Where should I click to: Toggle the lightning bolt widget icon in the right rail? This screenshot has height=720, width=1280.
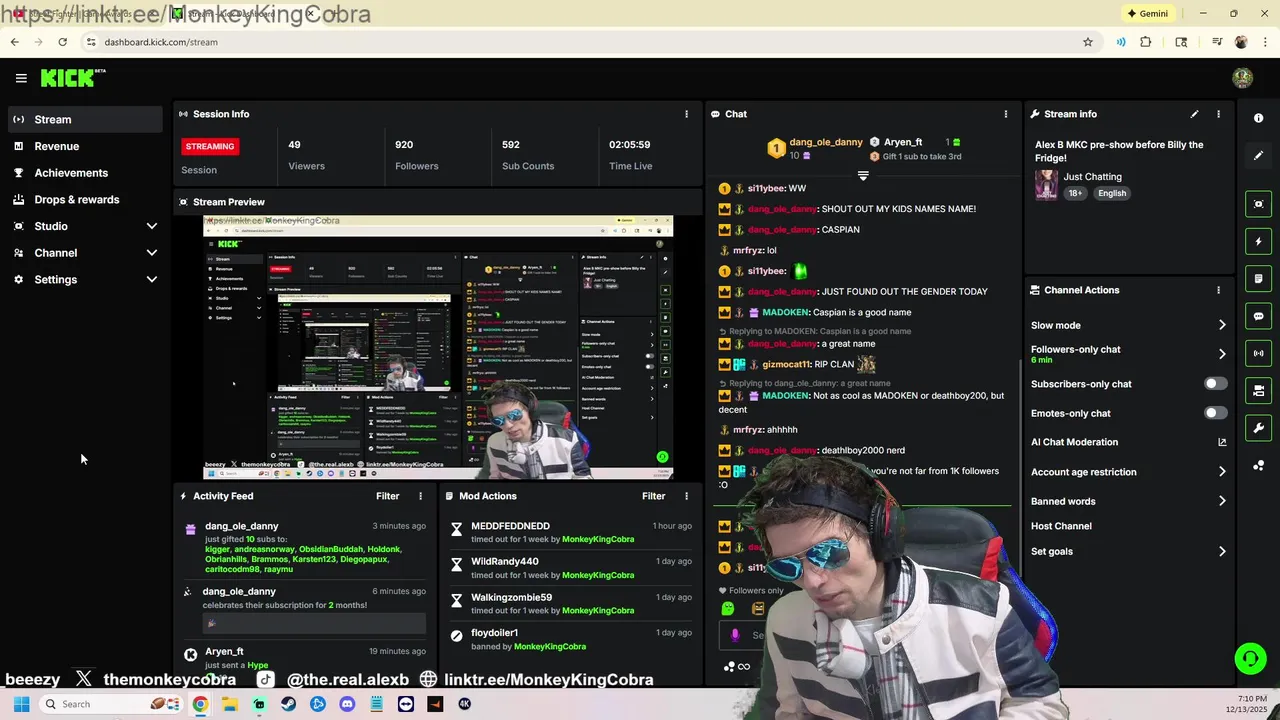[x=1258, y=241]
